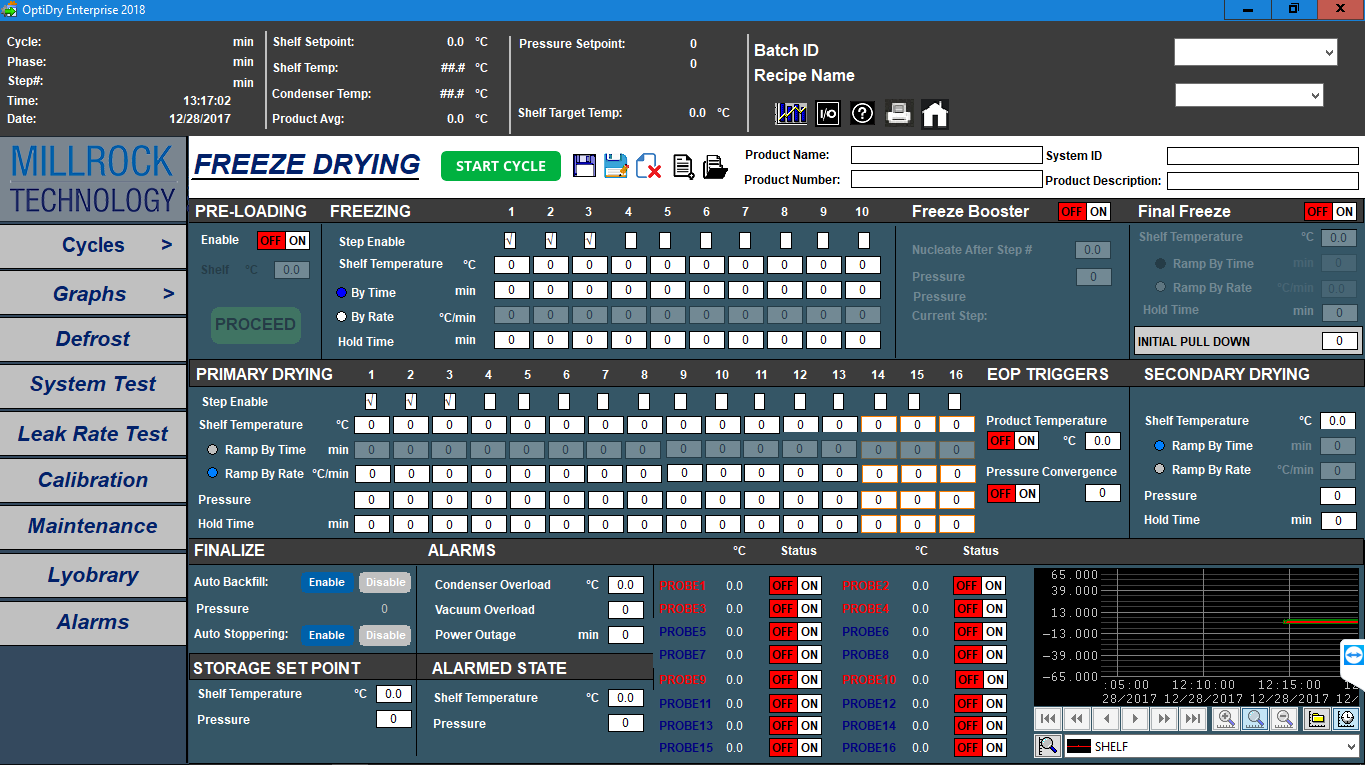Viewport: 1365px width, 765px height.
Task: Select Freezing By Rate radio button
Action: coord(342,317)
